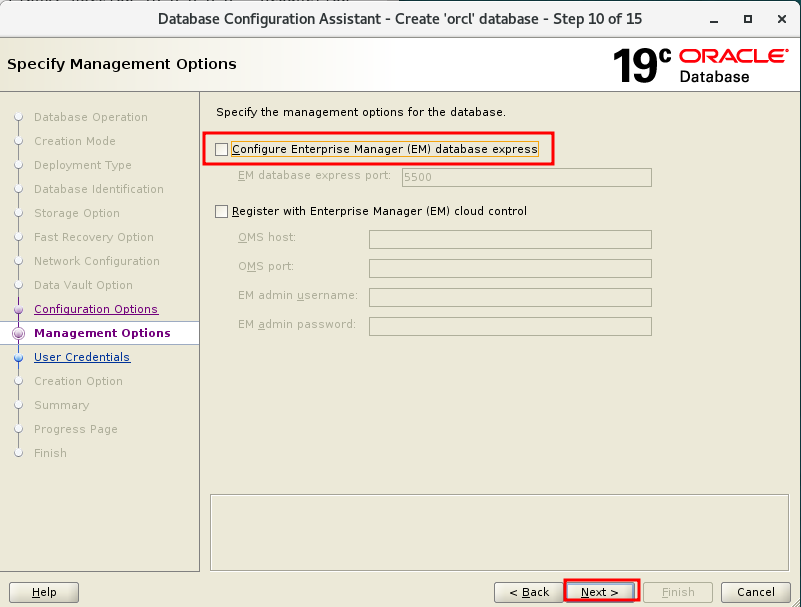Focus the OMS host input field

tap(510, 239)
